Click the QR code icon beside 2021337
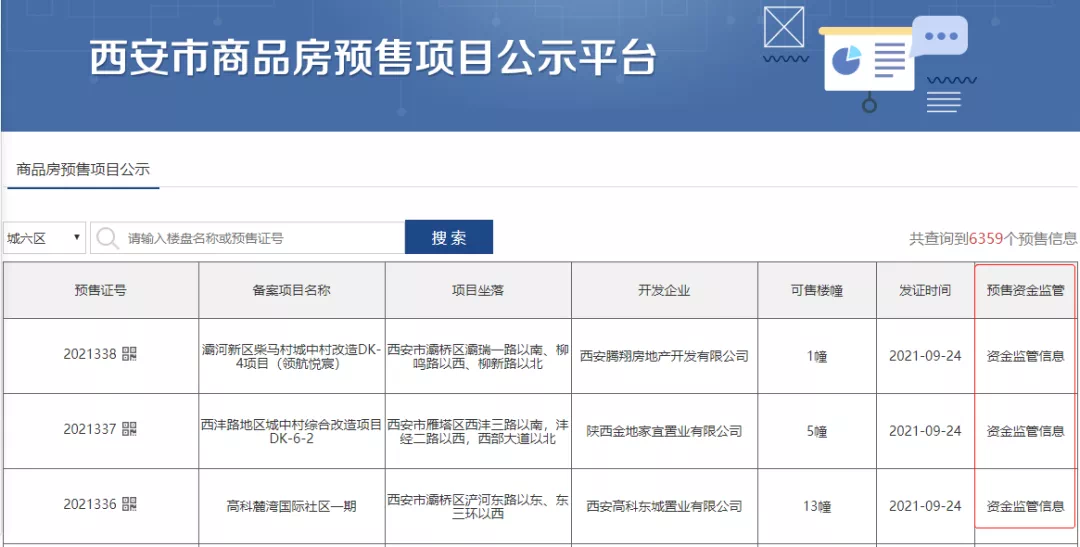The image size is (1080, 547). tap(130, 429)
